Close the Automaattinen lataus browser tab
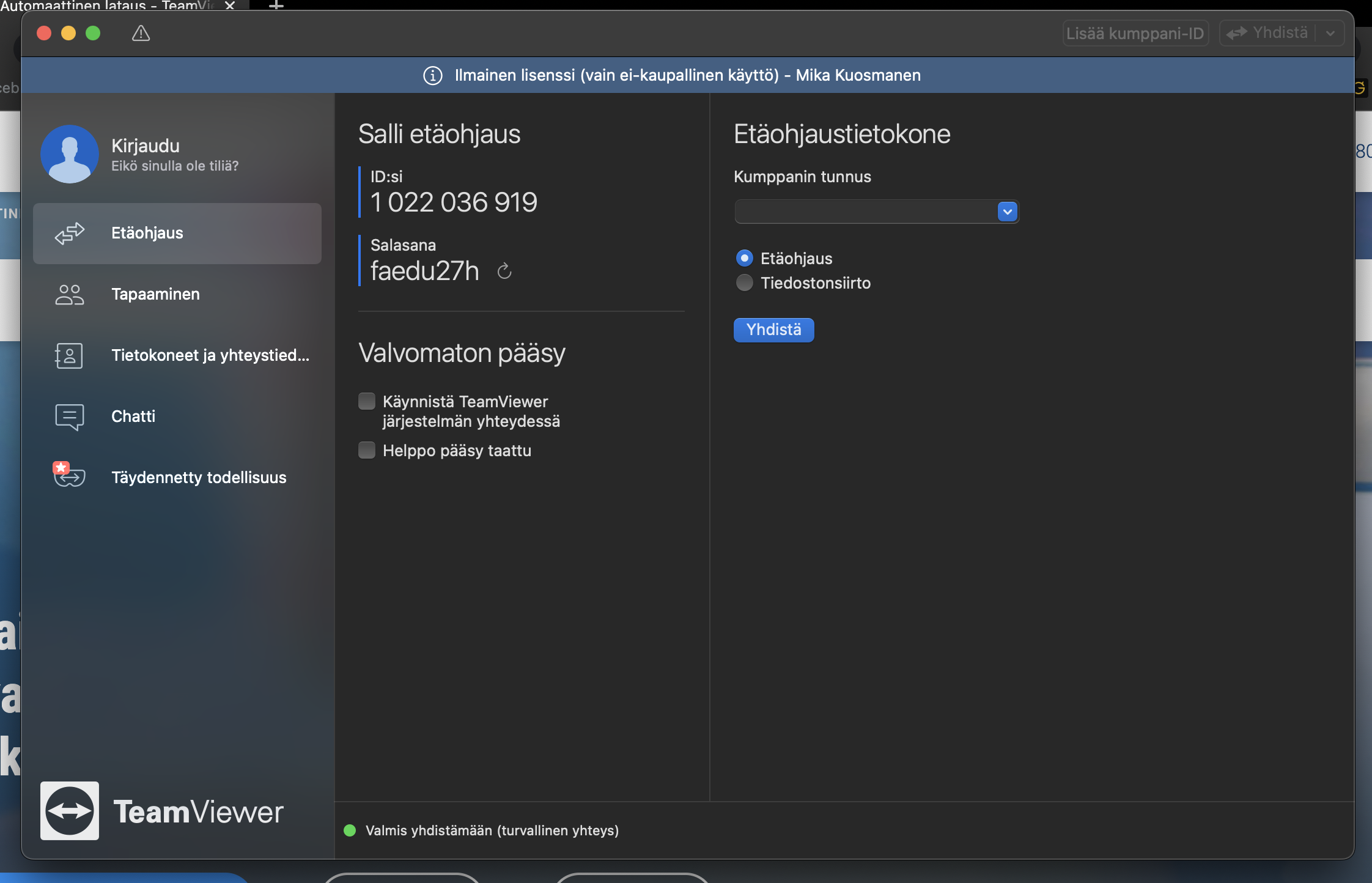Viewport: 1372px width, 883px height. click(x=230, y=6)
